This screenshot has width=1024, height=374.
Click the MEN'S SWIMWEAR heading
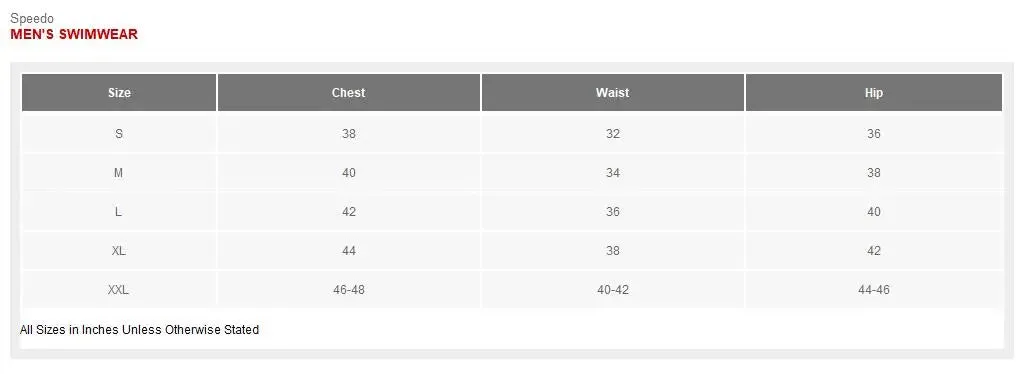74,35
